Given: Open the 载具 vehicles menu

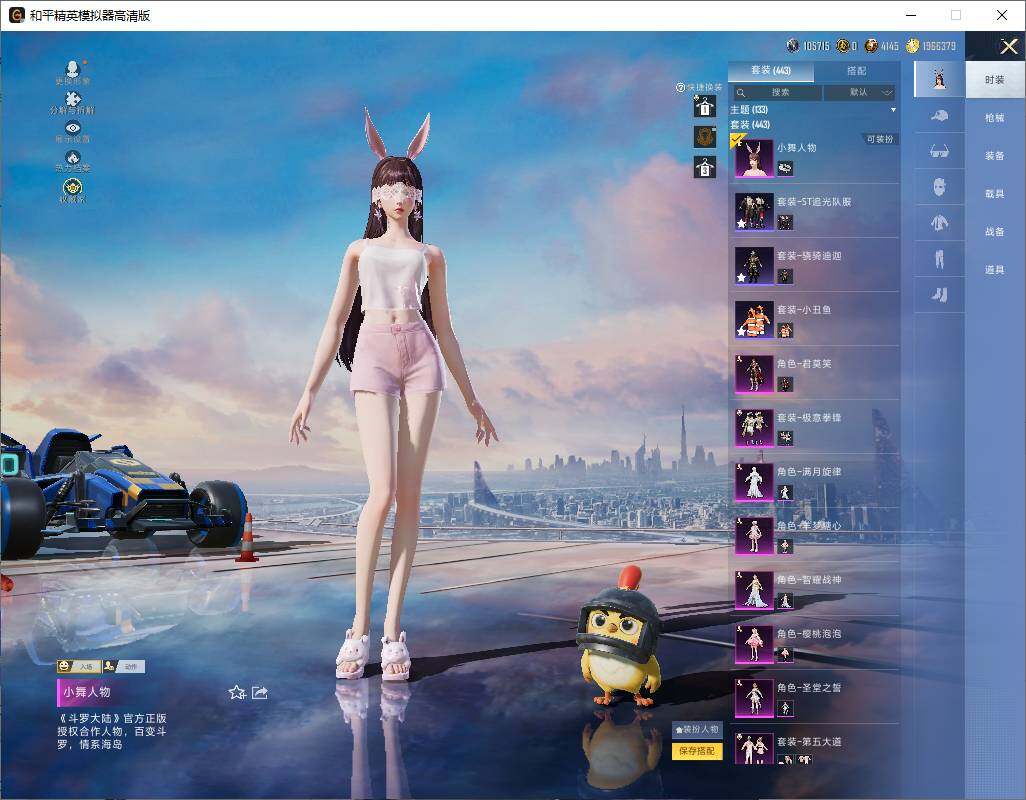Looking at the screenshot, I should pos(995,194).
